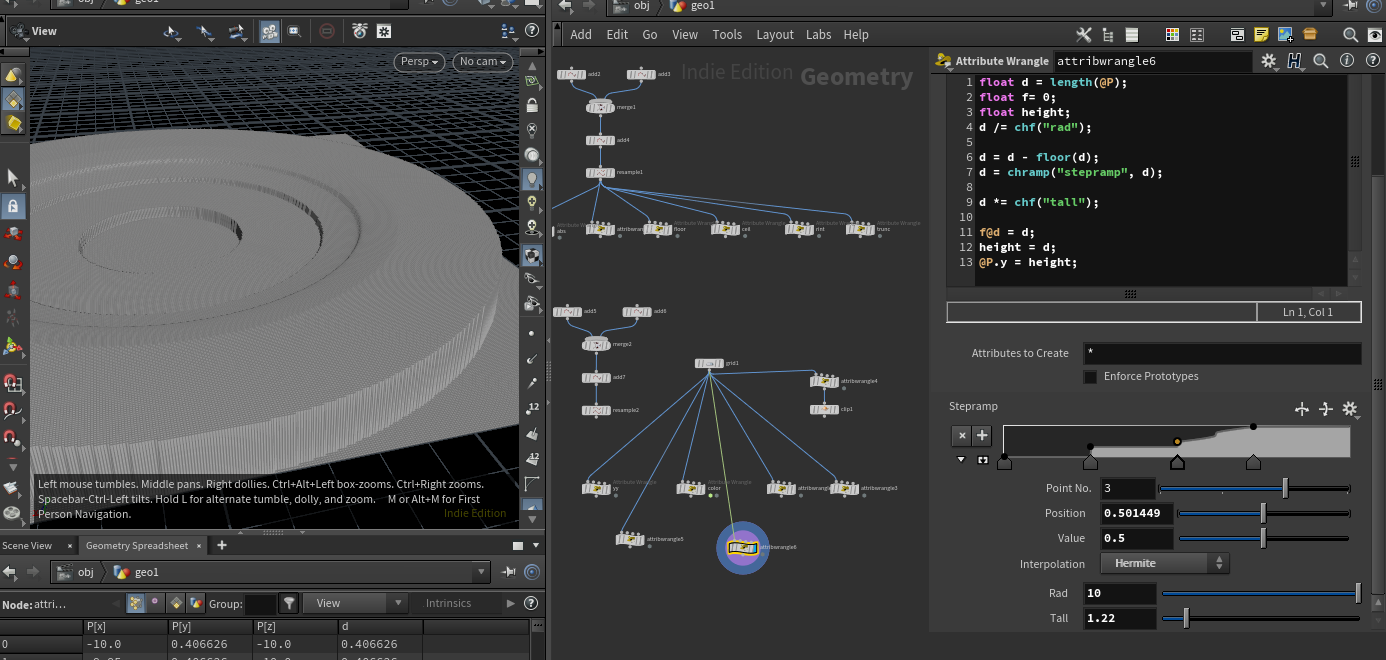Image resolution: width=1386 pixels, height=660 pixels.
Task: Search parameters with magnifier icon
Action: click(1320, 61)
